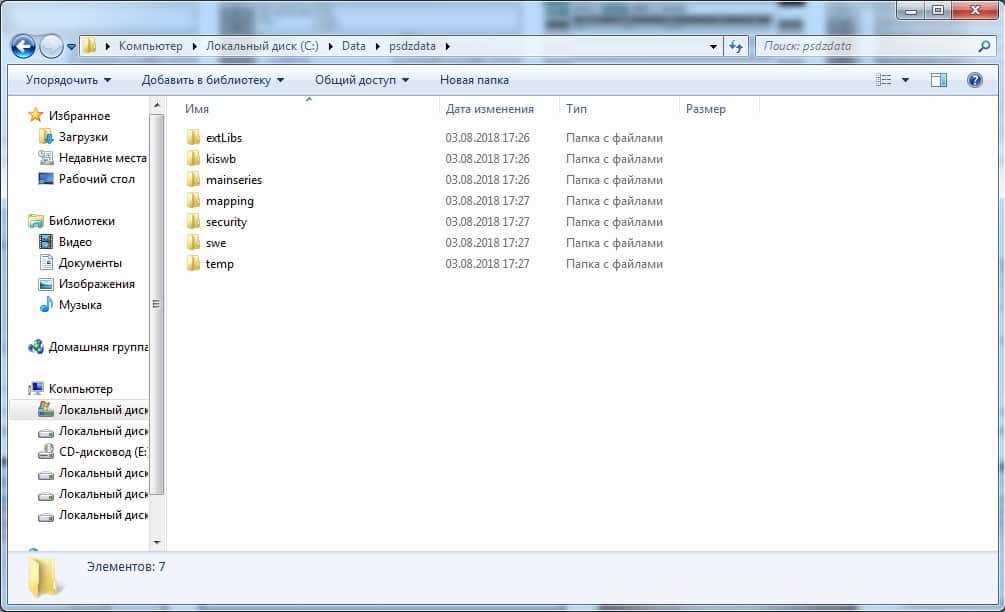Expand the arrow after Data breadcrumb
Viewport: 1005px width, 612px height.
(x=378, y=46)
